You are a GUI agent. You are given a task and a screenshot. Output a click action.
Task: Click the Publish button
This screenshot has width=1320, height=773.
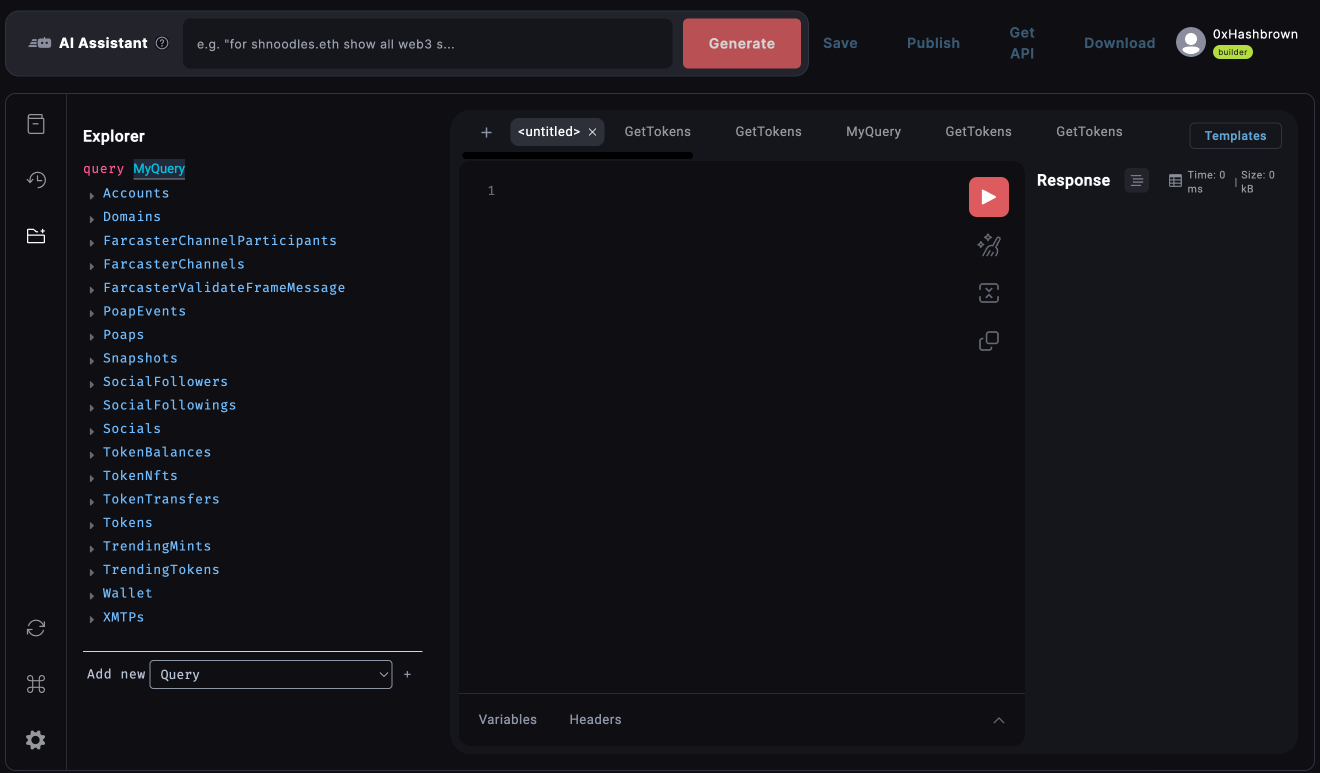coord(933,43)
